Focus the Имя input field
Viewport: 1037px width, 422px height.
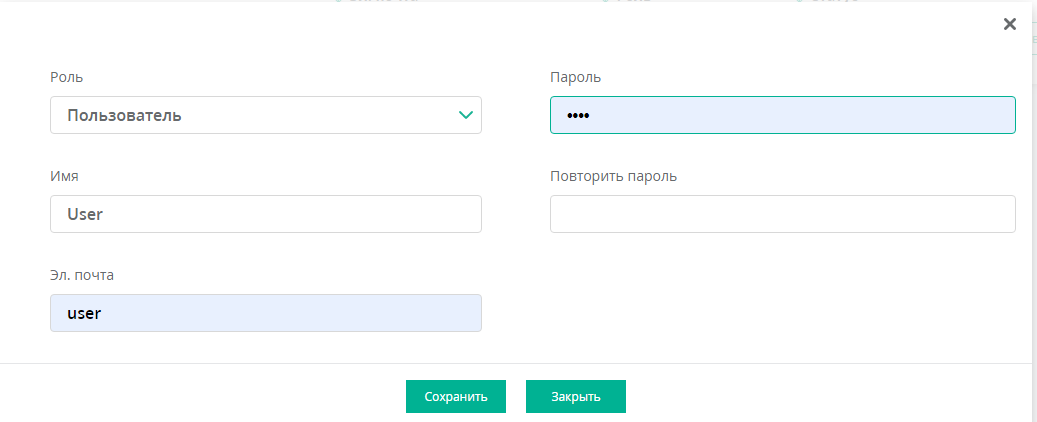coord(266,214)
